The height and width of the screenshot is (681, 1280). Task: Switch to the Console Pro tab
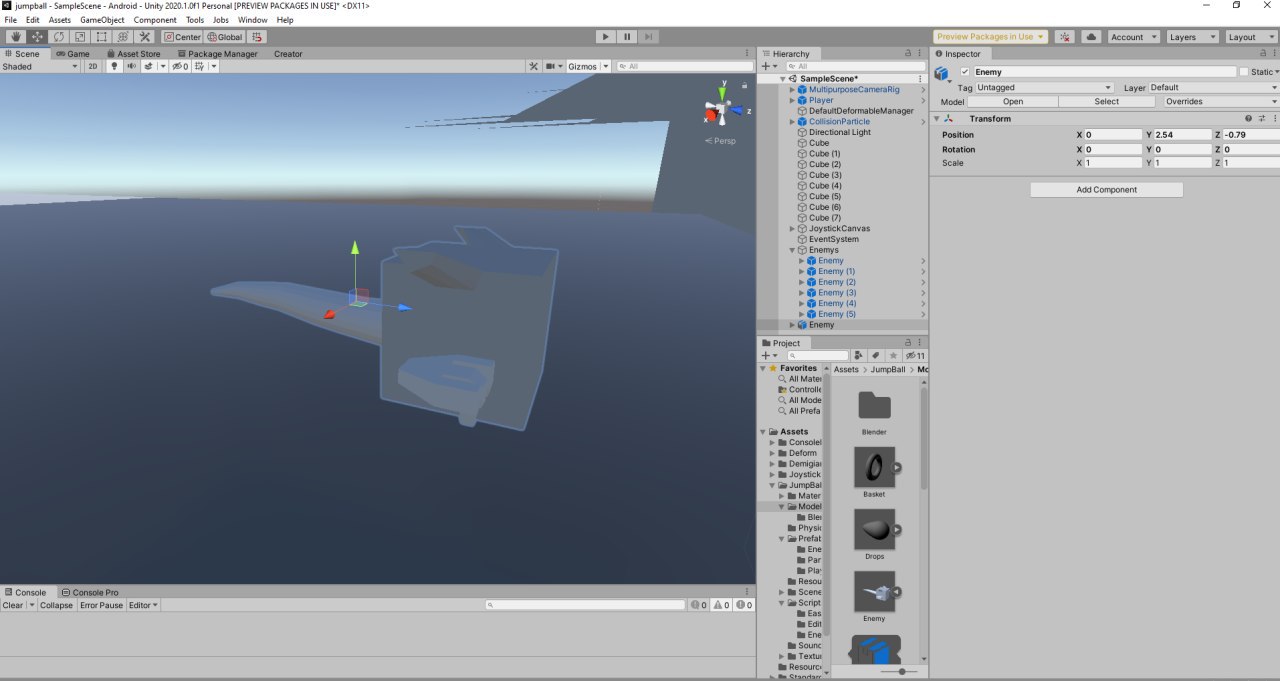[90, 592]
